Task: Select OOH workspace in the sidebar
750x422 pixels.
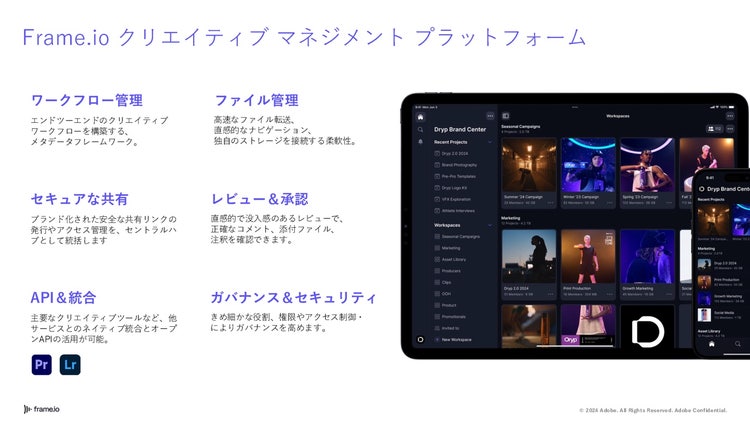Action: [443, 294]
